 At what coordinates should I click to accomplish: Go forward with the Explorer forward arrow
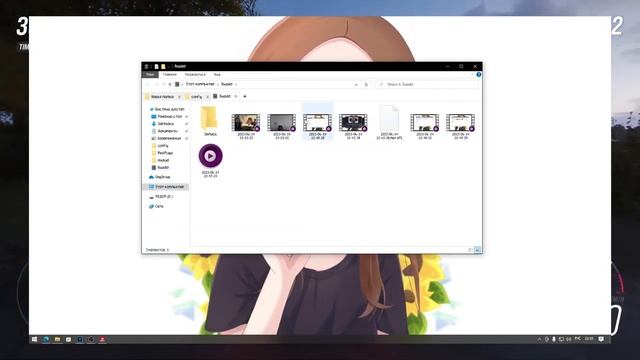tap(156, 84)
